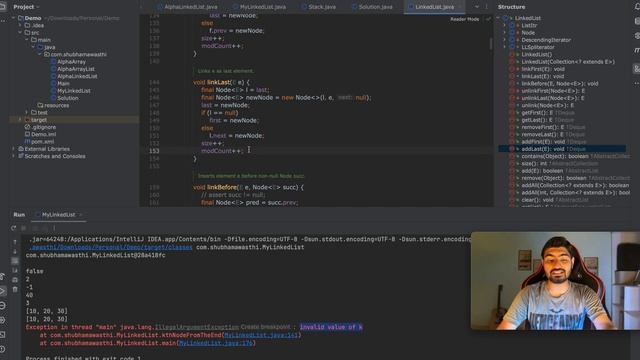Open the Run tool window sidebar icon

(x=2, y=291)
